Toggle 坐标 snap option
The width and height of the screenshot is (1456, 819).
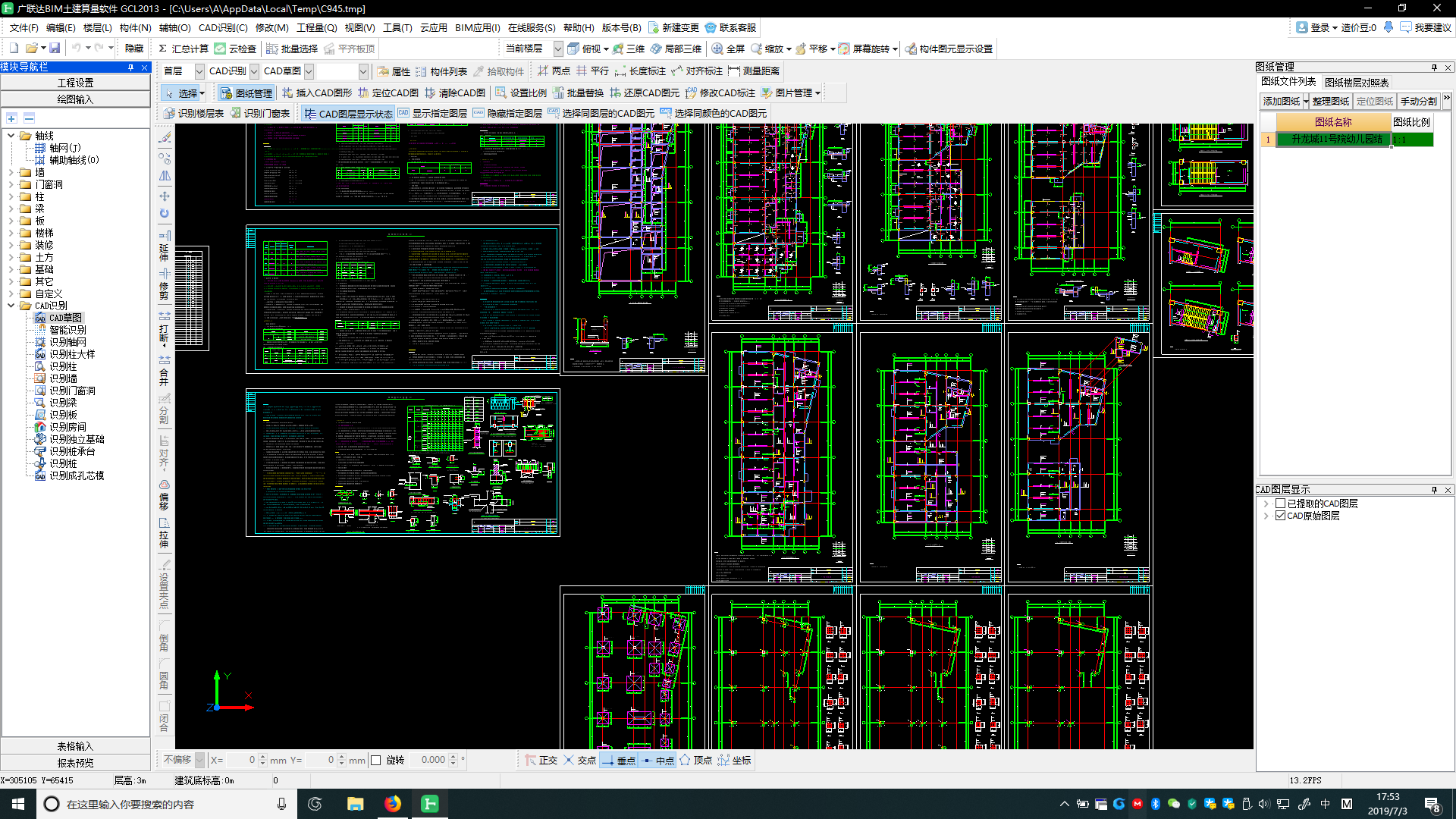coord(734,760)
